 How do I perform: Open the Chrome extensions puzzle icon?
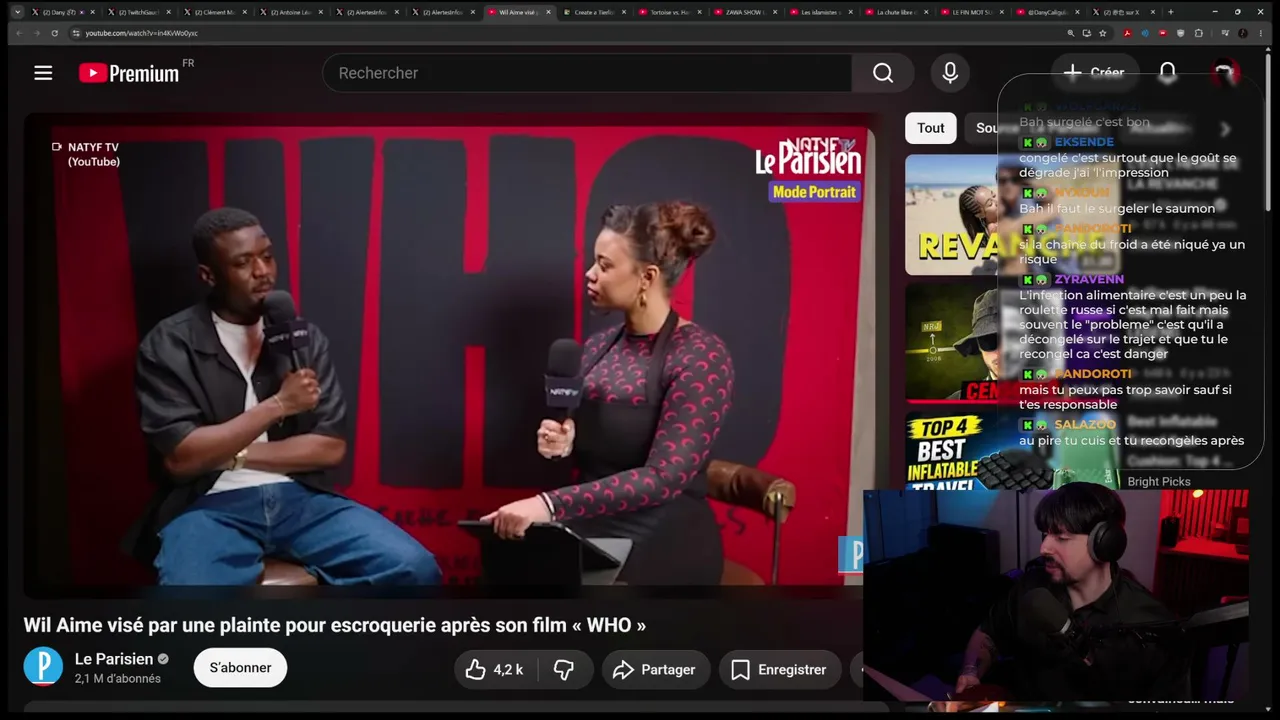pos(1199,33)
